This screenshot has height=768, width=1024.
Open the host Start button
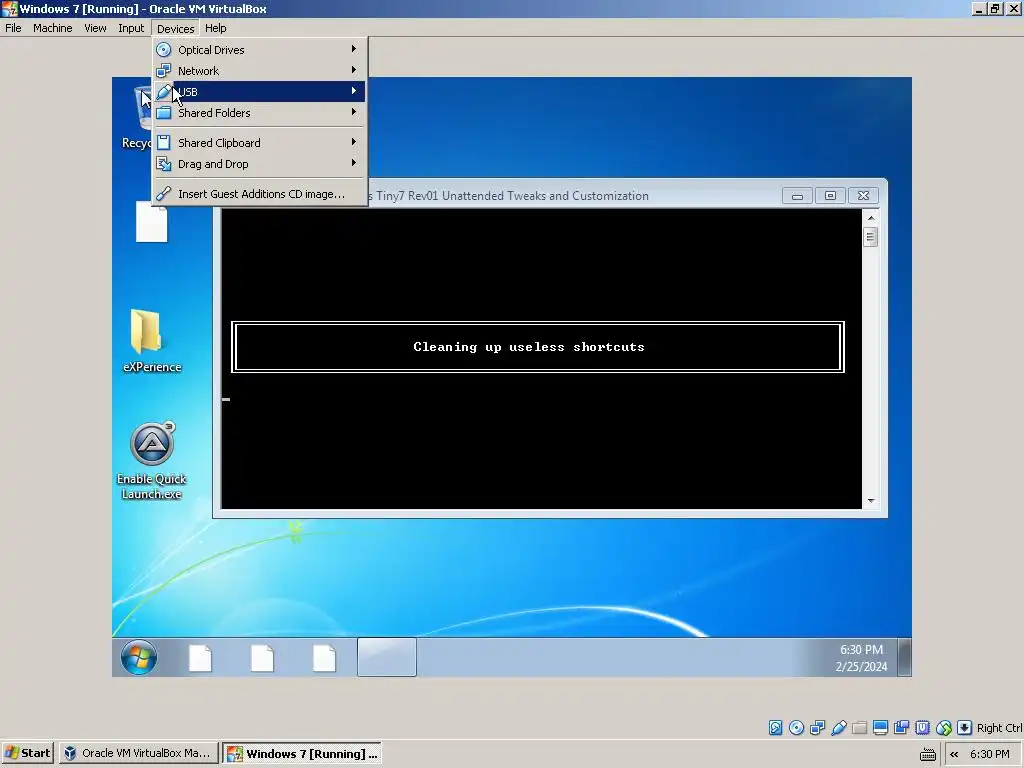(27, 753)
